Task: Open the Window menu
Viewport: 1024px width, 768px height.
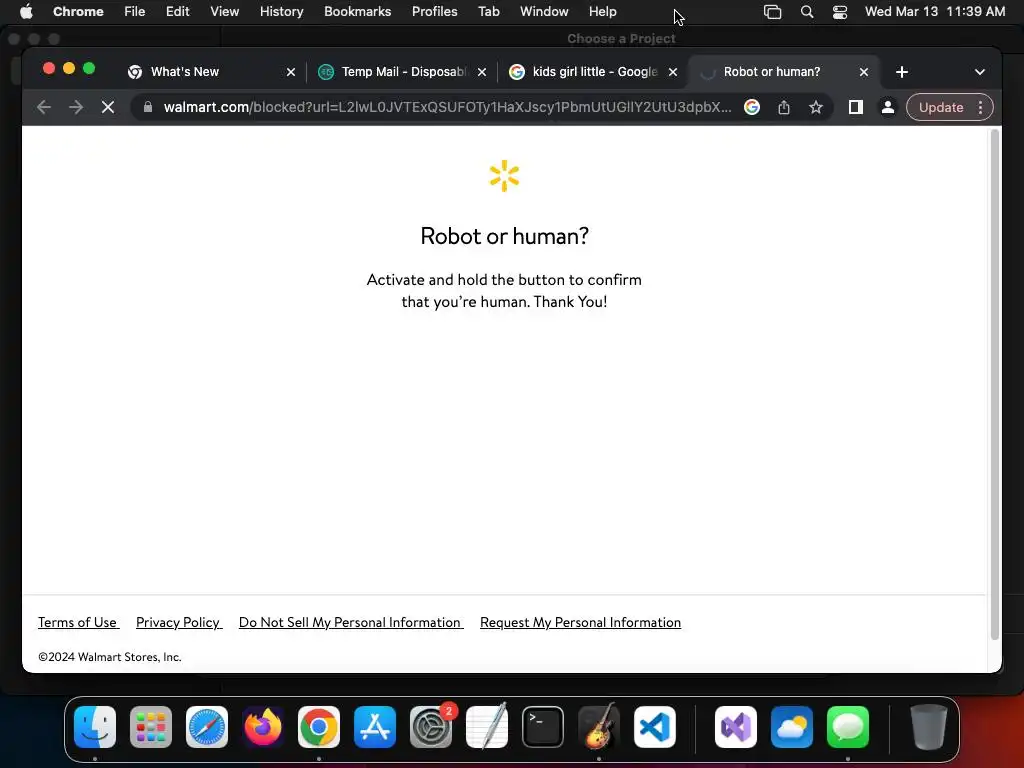Action: point(544,11)
